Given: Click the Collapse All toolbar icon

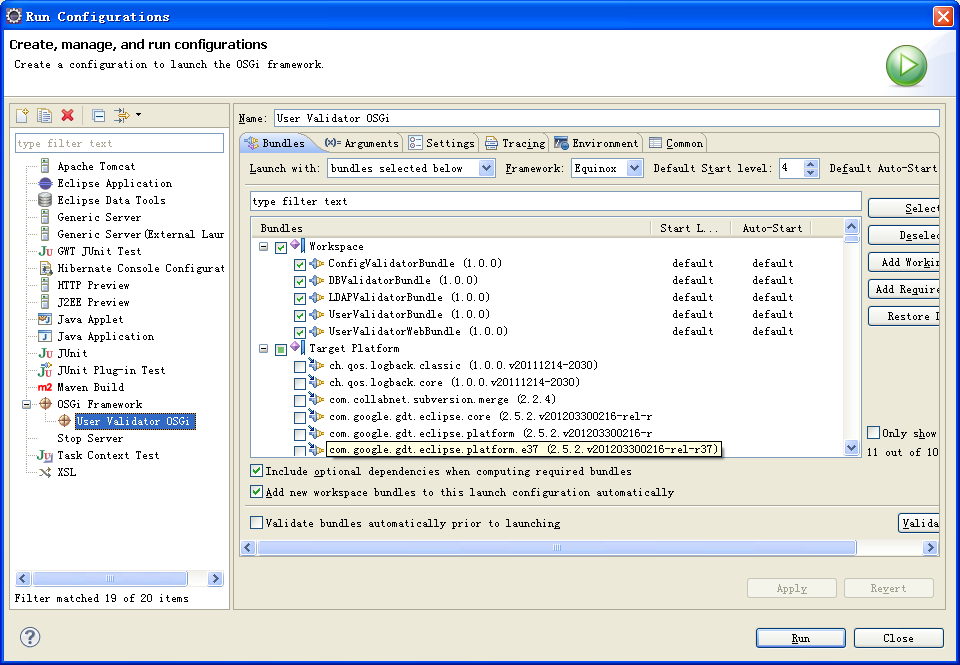Looking at the screenshot, I should coord(98,115).
